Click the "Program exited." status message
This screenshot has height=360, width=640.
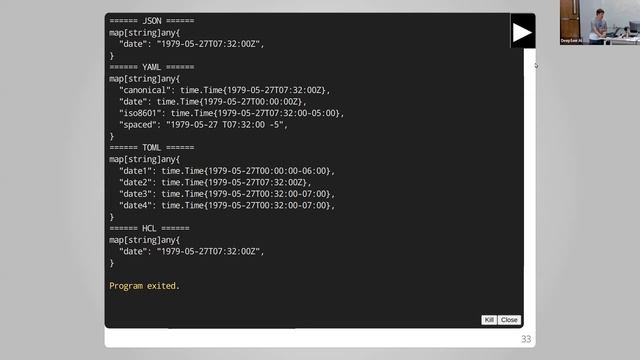coord(144,286)
